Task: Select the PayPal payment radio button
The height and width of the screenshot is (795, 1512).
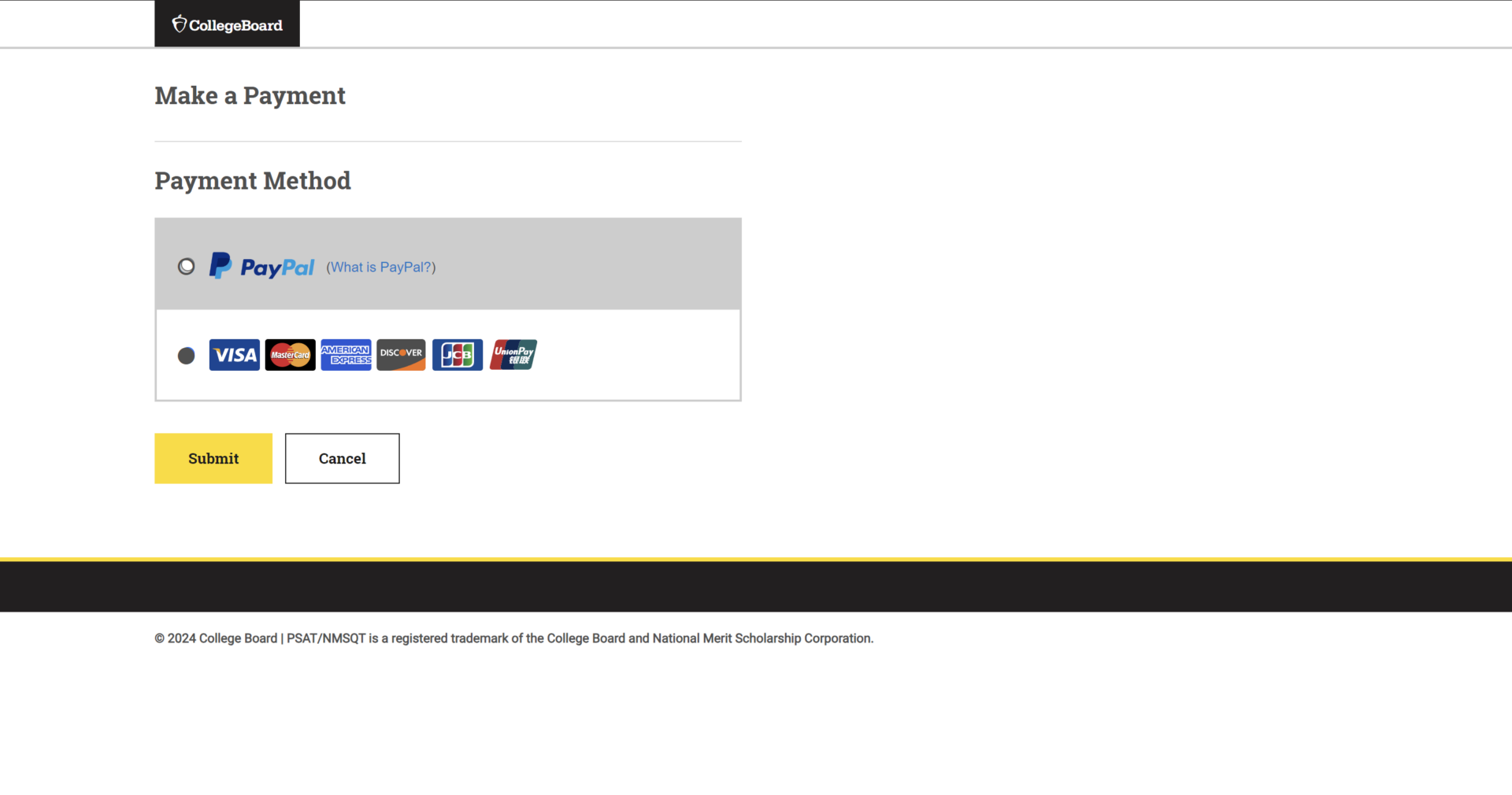Action: pos(186,266)
